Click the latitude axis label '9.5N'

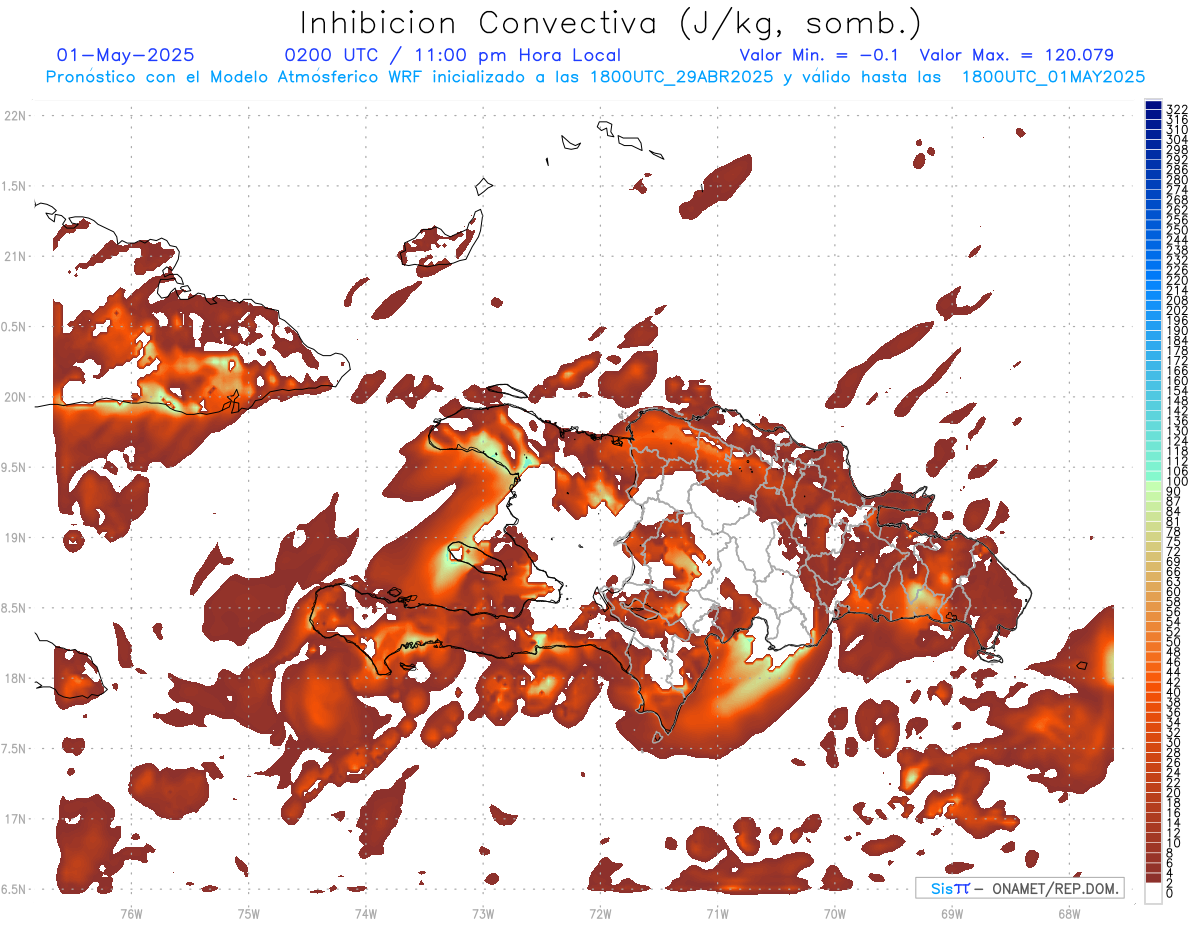click(15, 468)
